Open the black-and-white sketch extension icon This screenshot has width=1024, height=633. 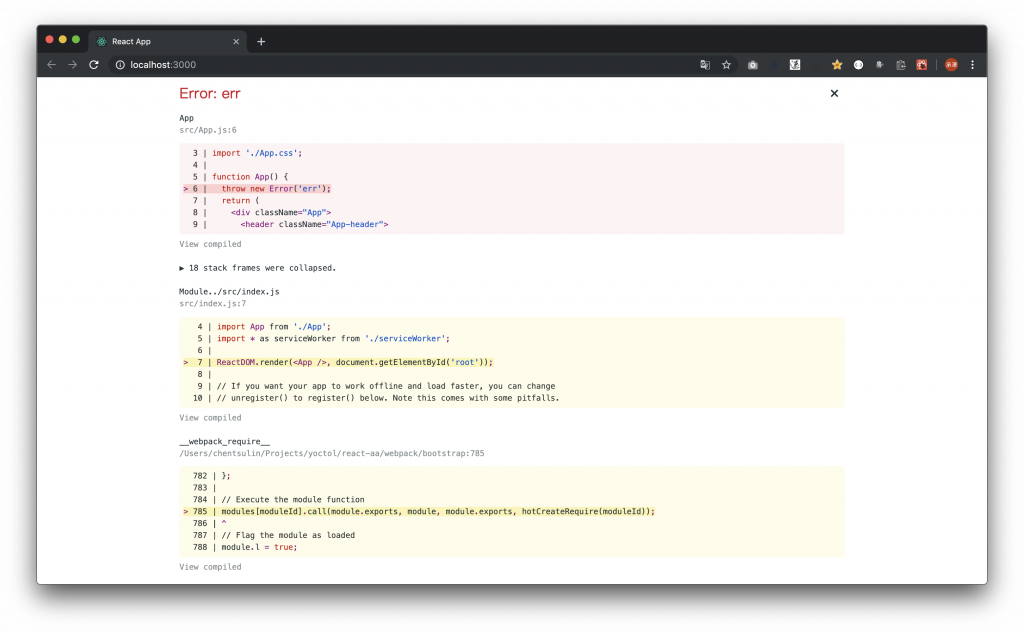pos(795,65)
